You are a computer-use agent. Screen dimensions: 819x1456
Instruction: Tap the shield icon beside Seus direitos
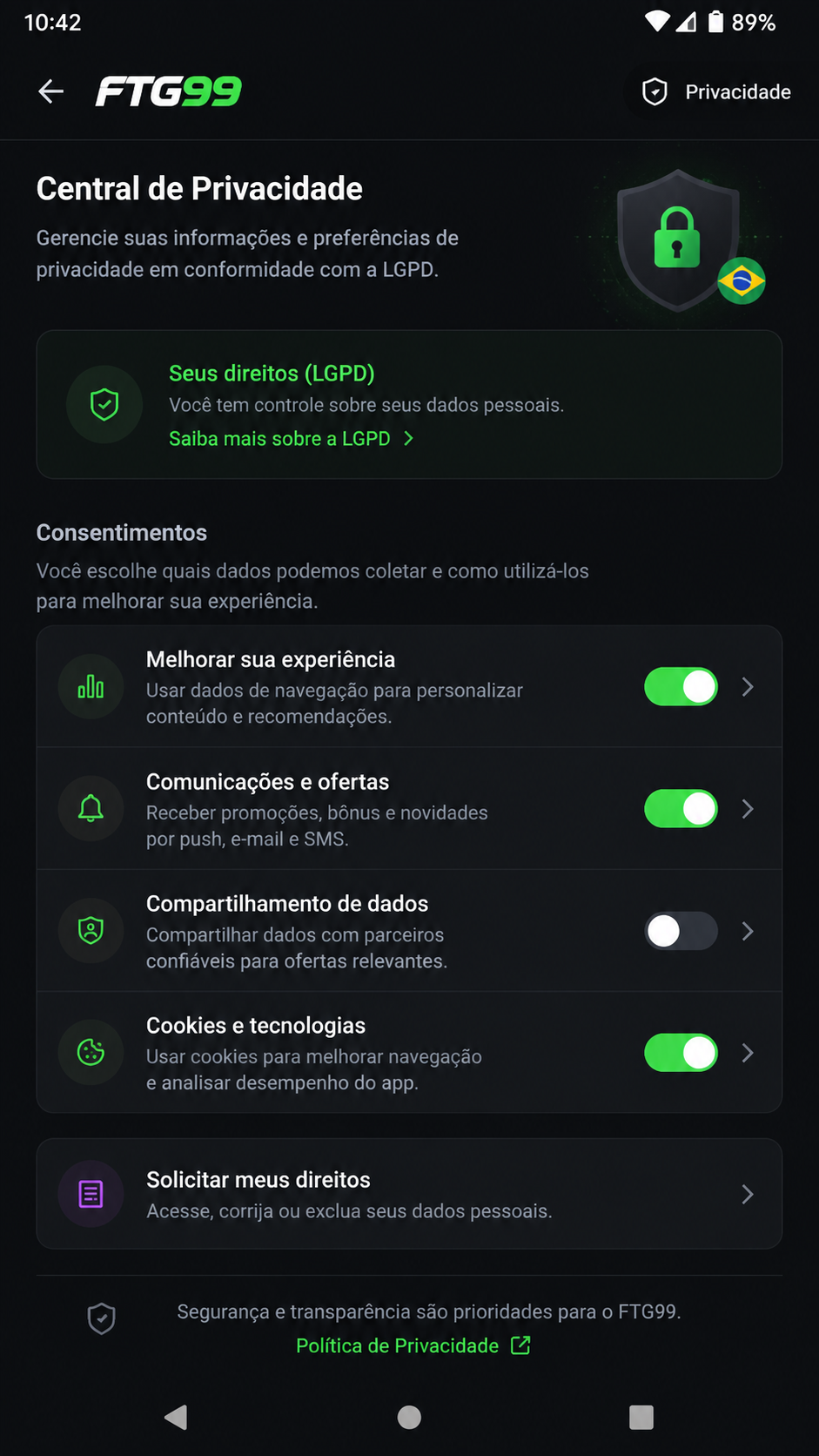tap(104, 405)
